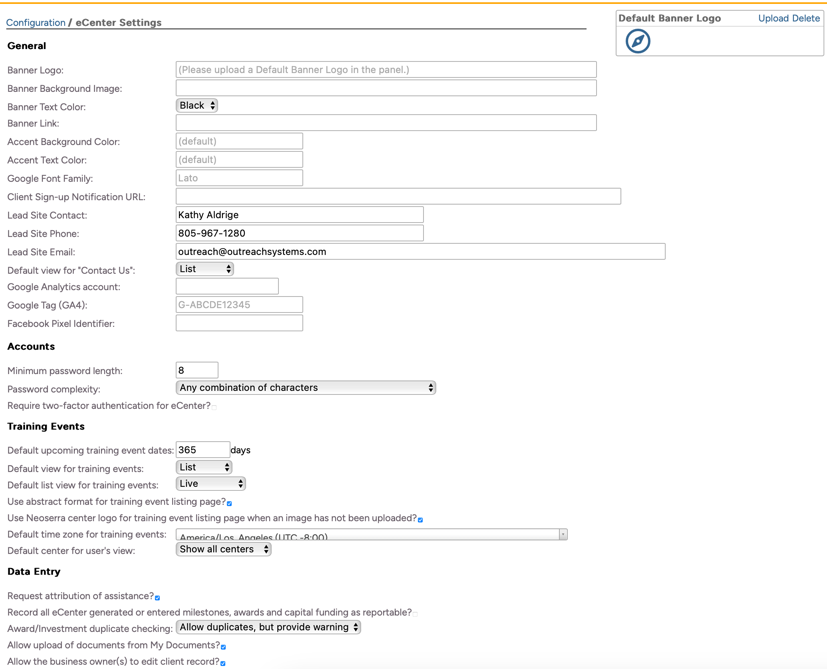Click the compass Default Banner Logo icon

tap(637, 41)
